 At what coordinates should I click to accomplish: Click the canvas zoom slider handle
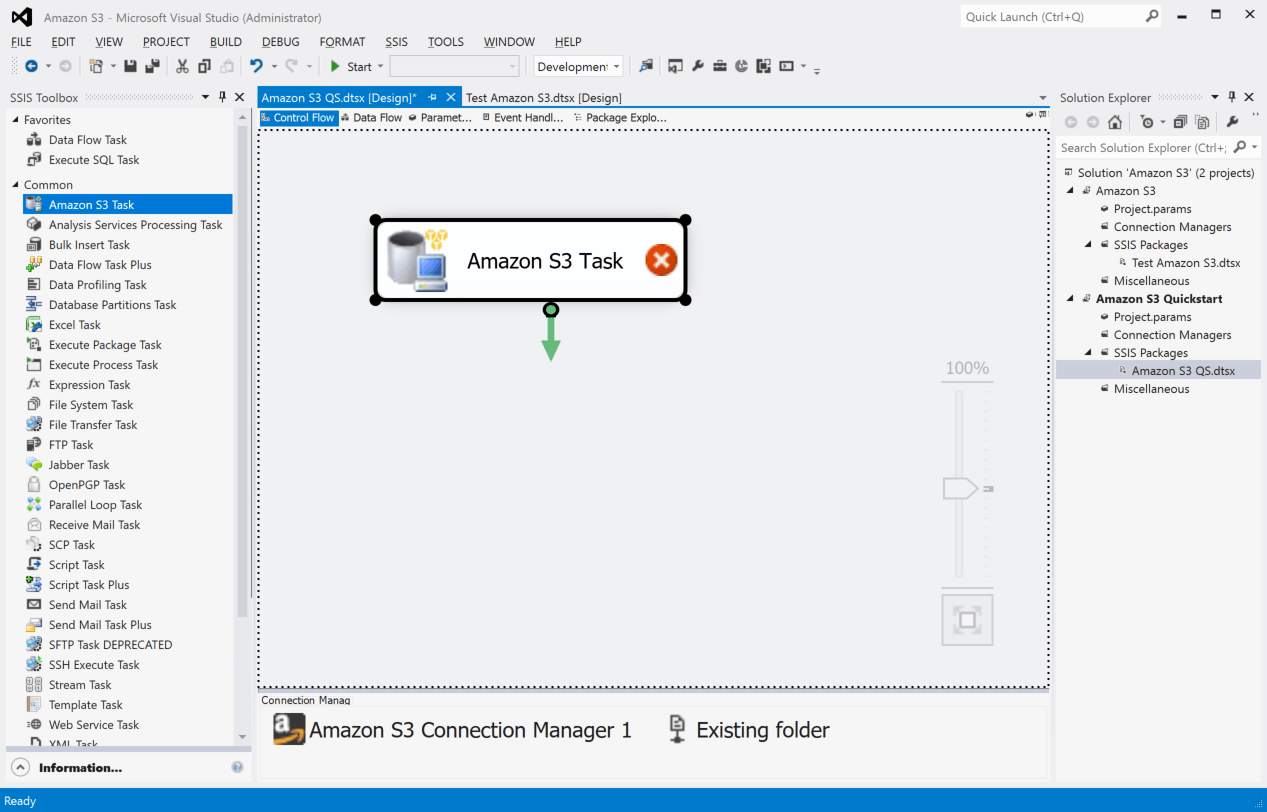[x=960, y=489]
